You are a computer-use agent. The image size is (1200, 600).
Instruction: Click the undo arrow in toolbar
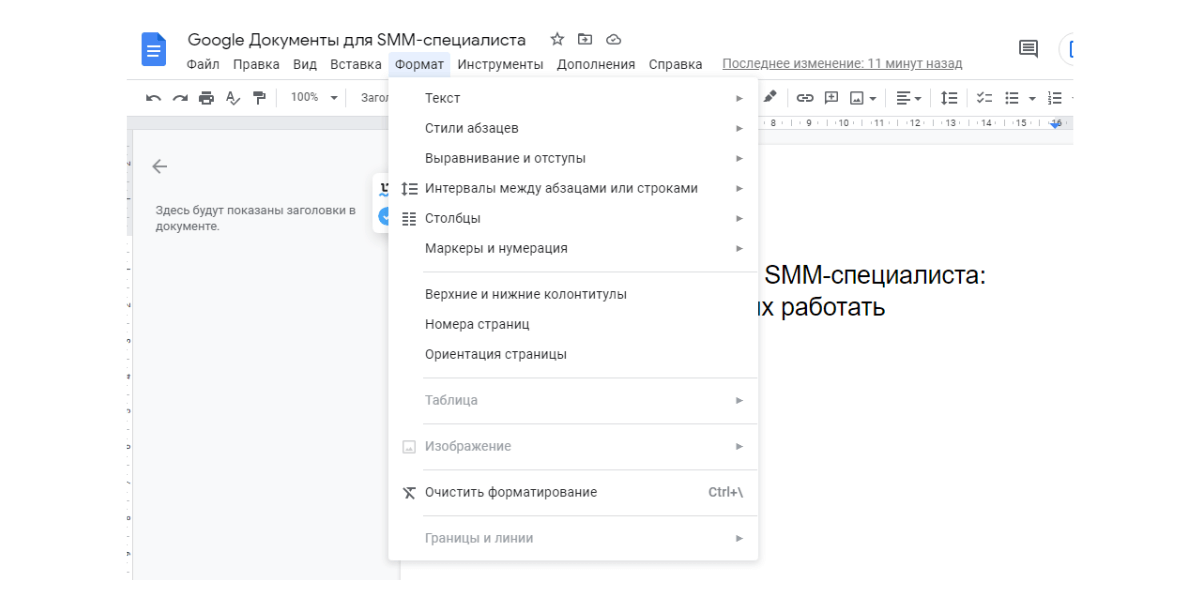pyautogui.click(x=153, y=98)
